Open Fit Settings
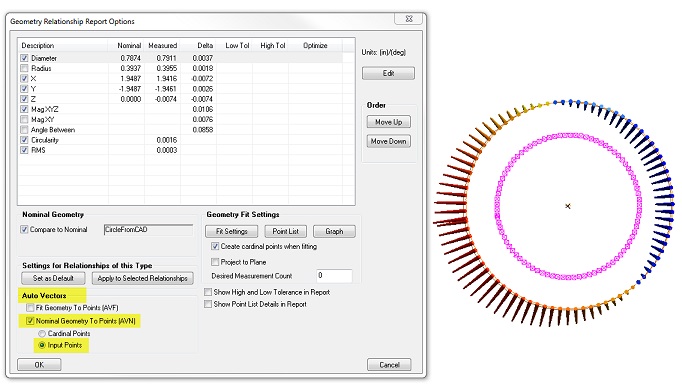Image resolution: width=682 pixels, height=389 pixels. [231, 231]
